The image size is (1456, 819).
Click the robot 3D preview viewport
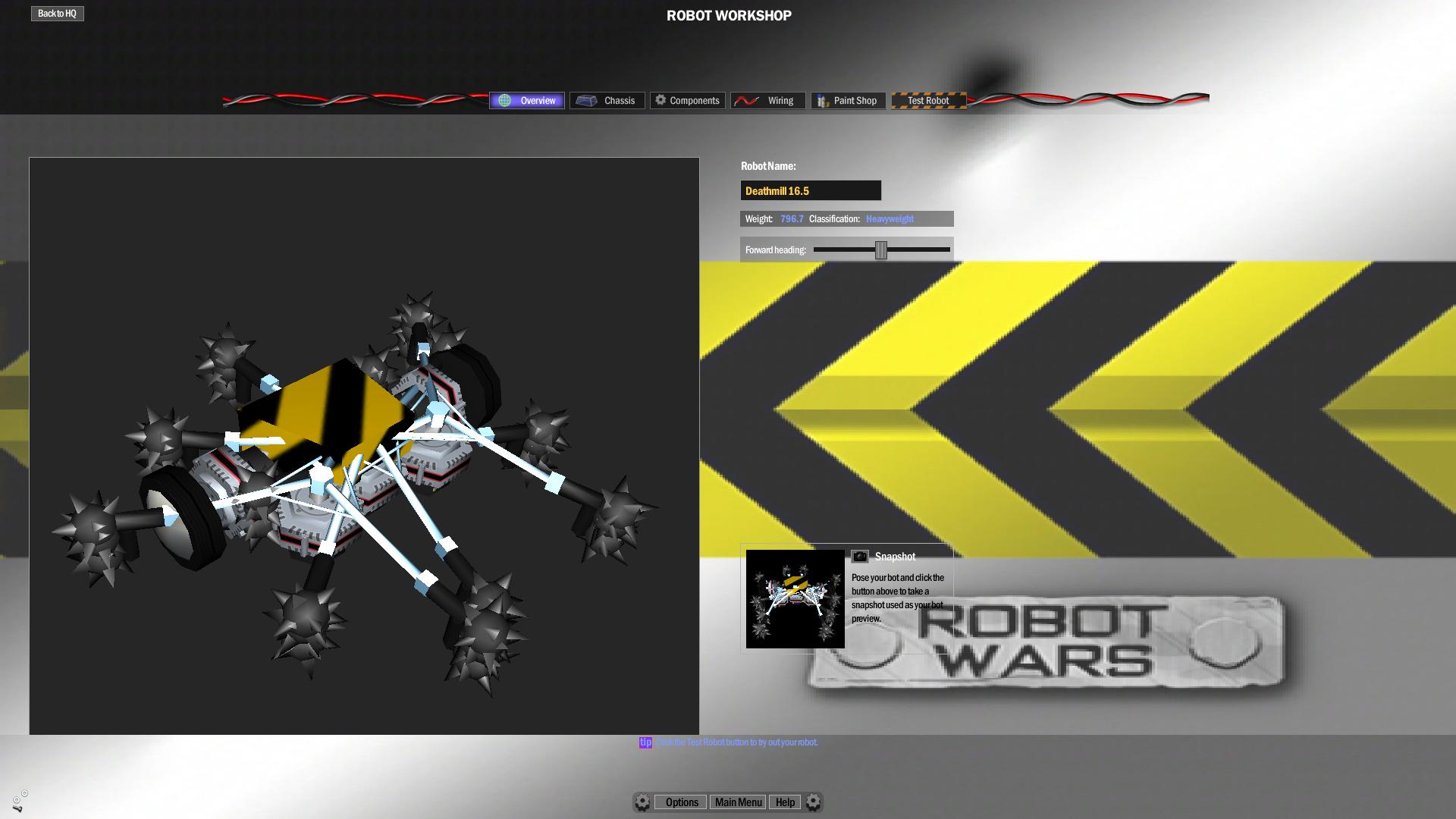click(364, 446)
